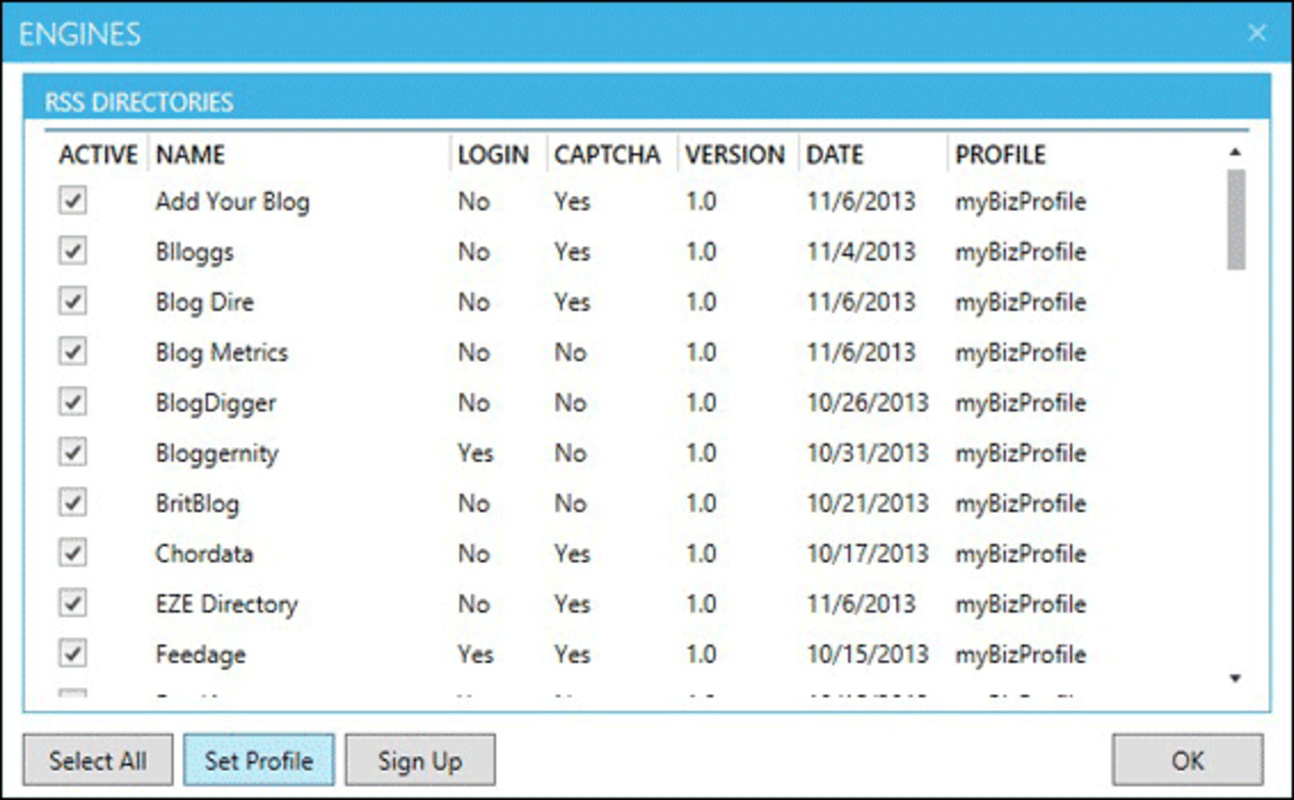Click the Sign Up button
Screen dimensions: 1294x800
pyautogui.click(x=420, y=760)
